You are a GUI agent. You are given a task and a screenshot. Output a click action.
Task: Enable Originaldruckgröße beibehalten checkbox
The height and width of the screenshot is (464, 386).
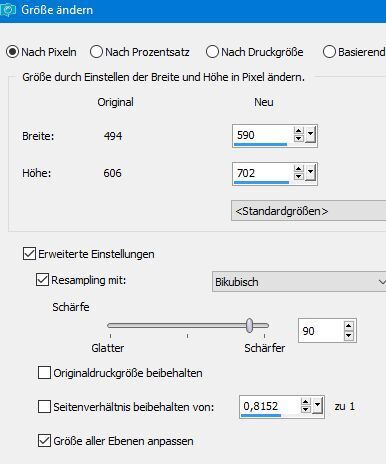tap(44, 373)
